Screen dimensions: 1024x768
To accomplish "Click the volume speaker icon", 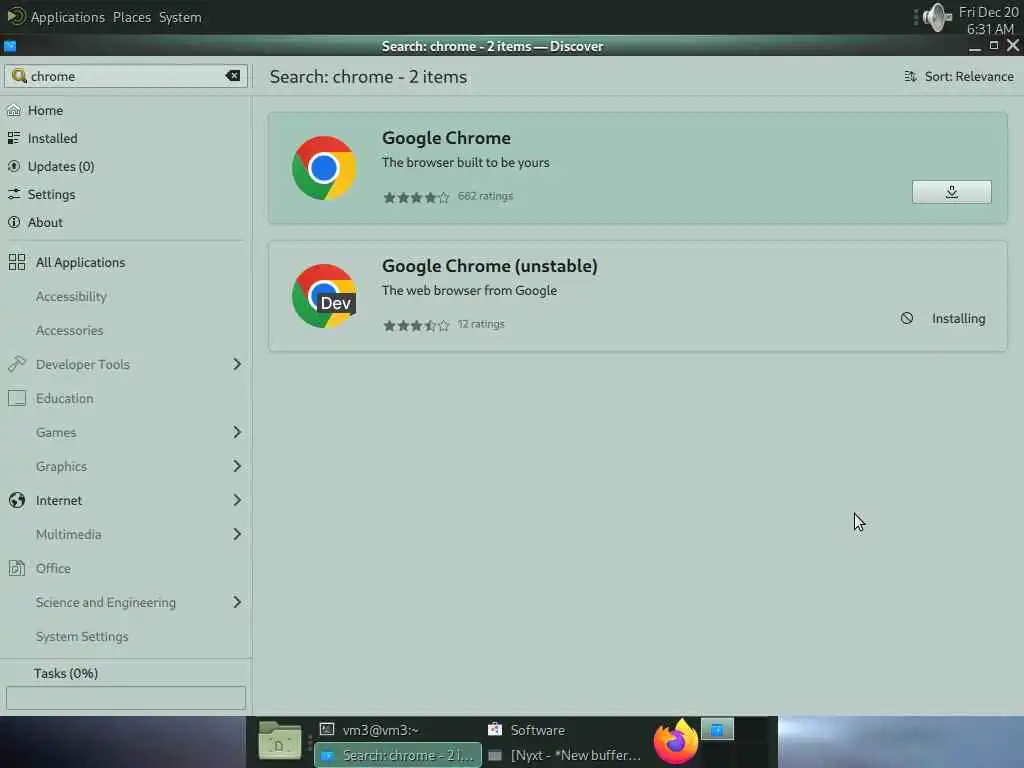I will 936,18.
